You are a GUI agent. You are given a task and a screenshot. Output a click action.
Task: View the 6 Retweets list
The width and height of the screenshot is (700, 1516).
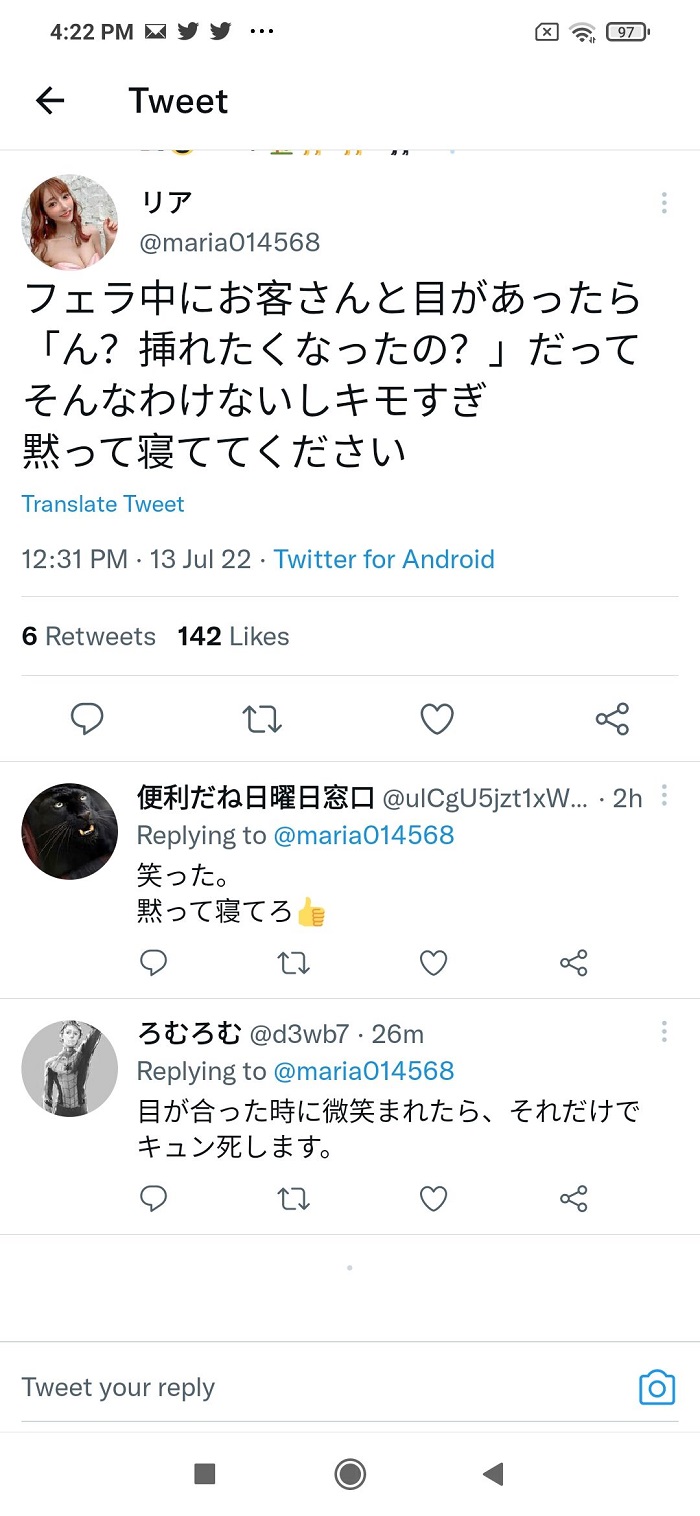[89, 637]
